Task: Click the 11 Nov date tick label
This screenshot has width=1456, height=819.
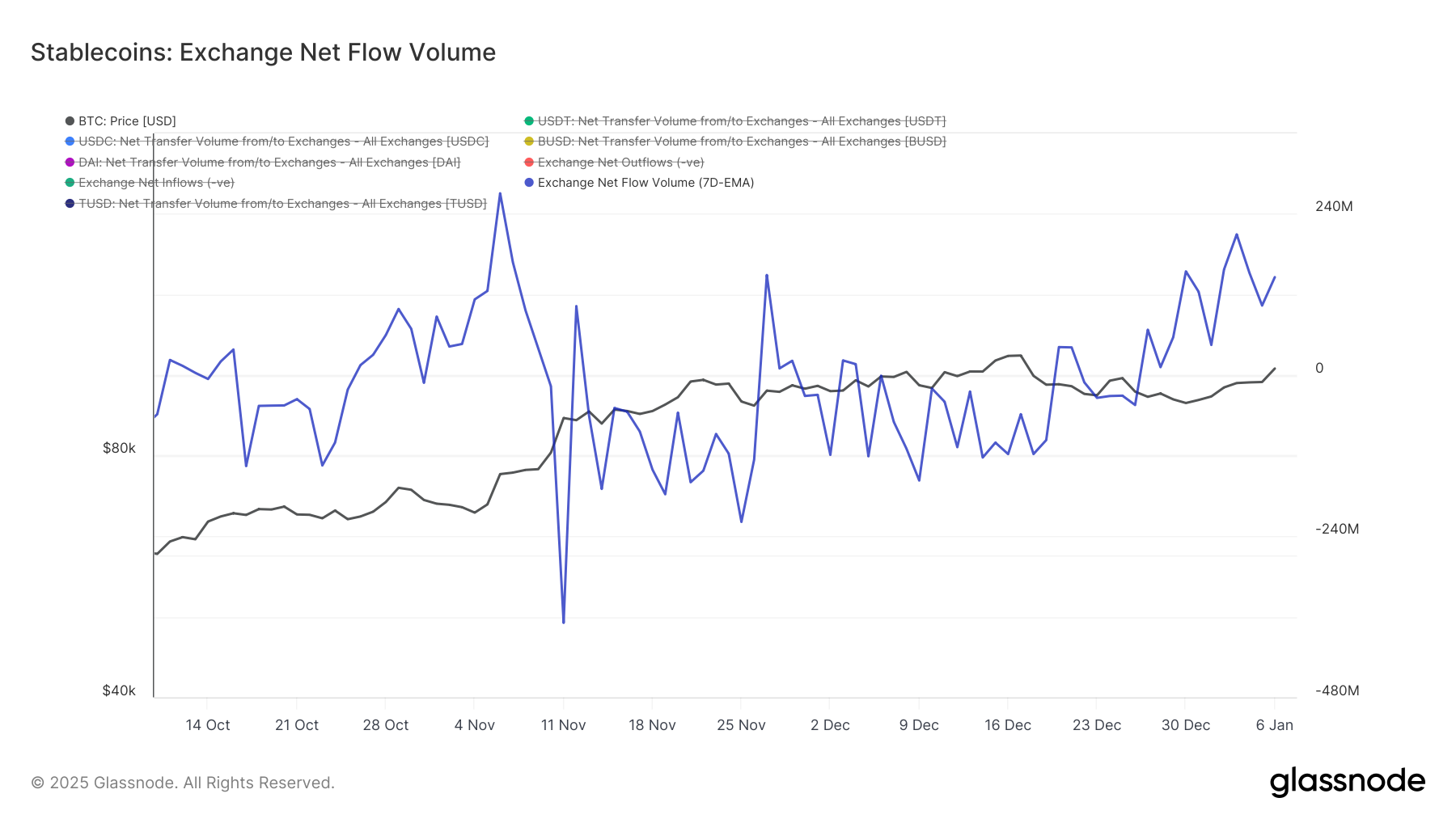Action: [563, 725]
